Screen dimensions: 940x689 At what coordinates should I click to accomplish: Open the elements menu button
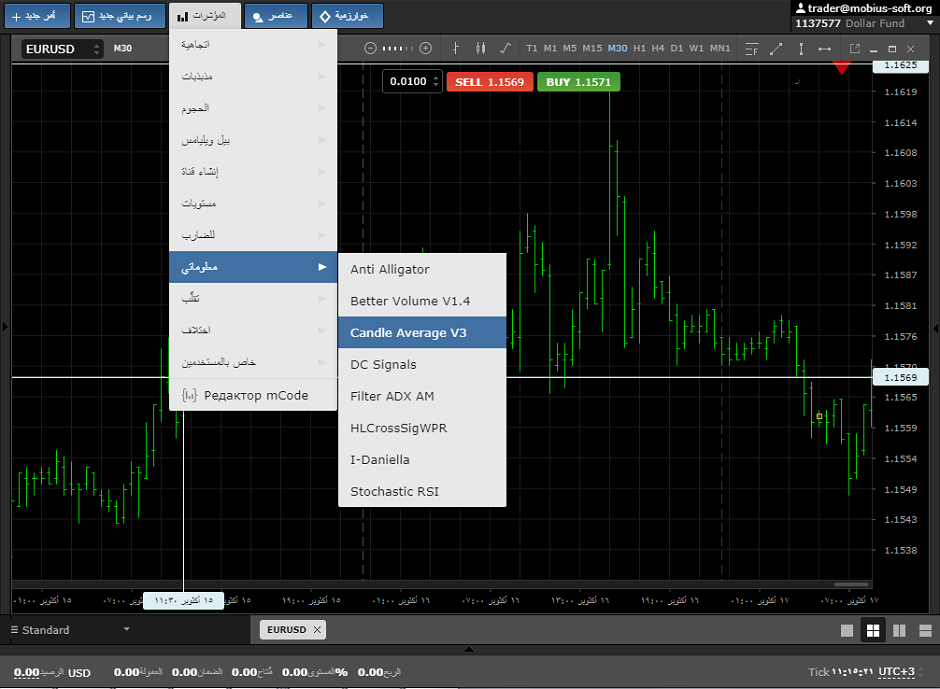[276, 16]
